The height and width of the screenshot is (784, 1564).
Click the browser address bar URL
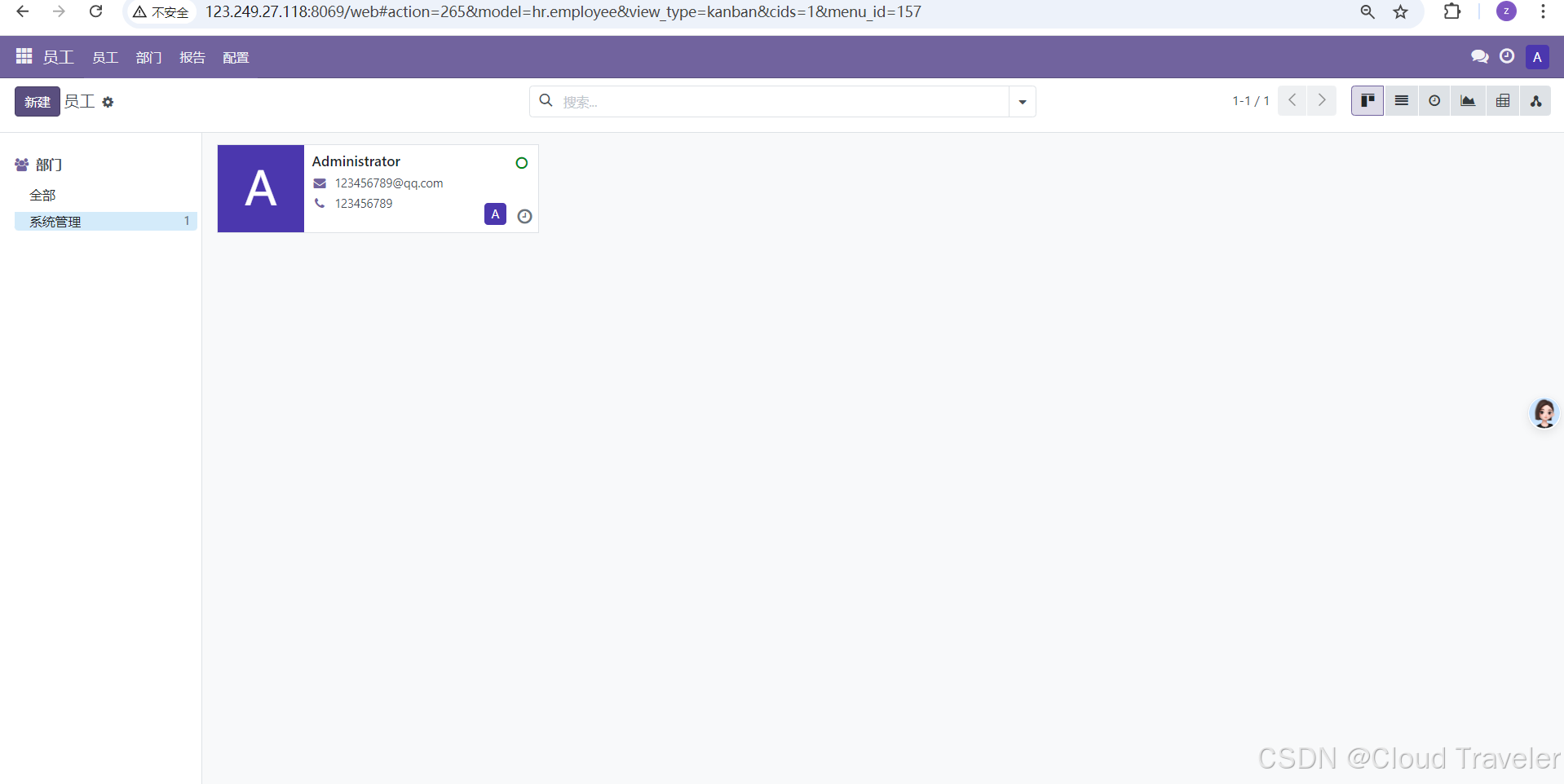tap(563, 12)
